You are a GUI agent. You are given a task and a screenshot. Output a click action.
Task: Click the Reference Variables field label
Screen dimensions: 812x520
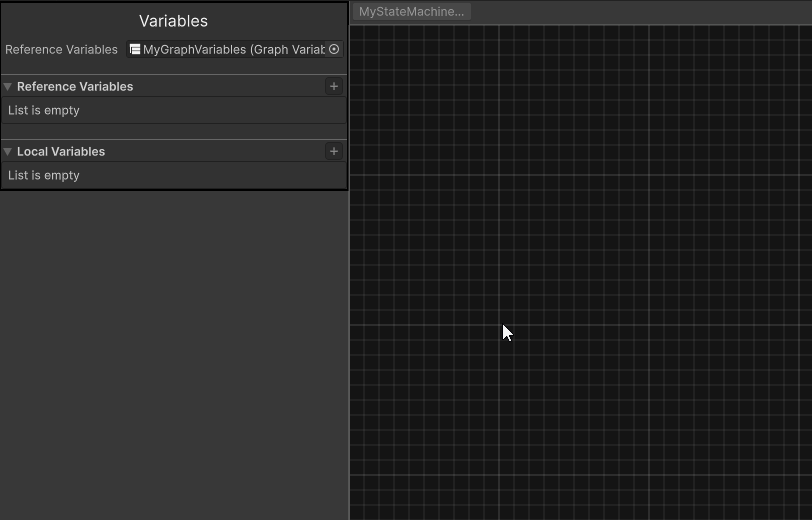61,49
